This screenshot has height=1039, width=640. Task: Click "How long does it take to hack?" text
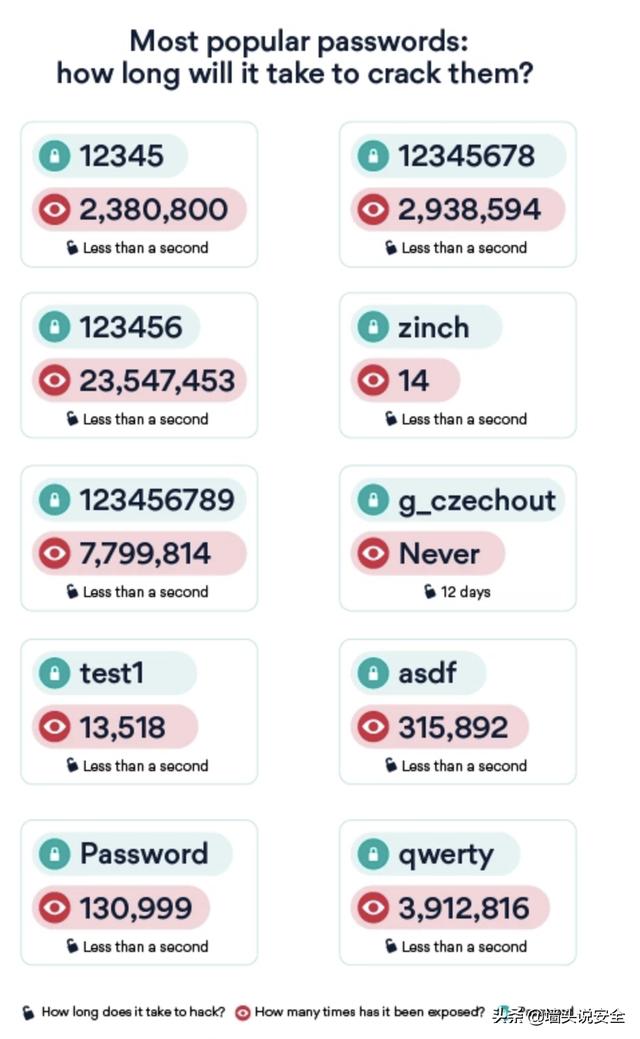[133, 1012]
